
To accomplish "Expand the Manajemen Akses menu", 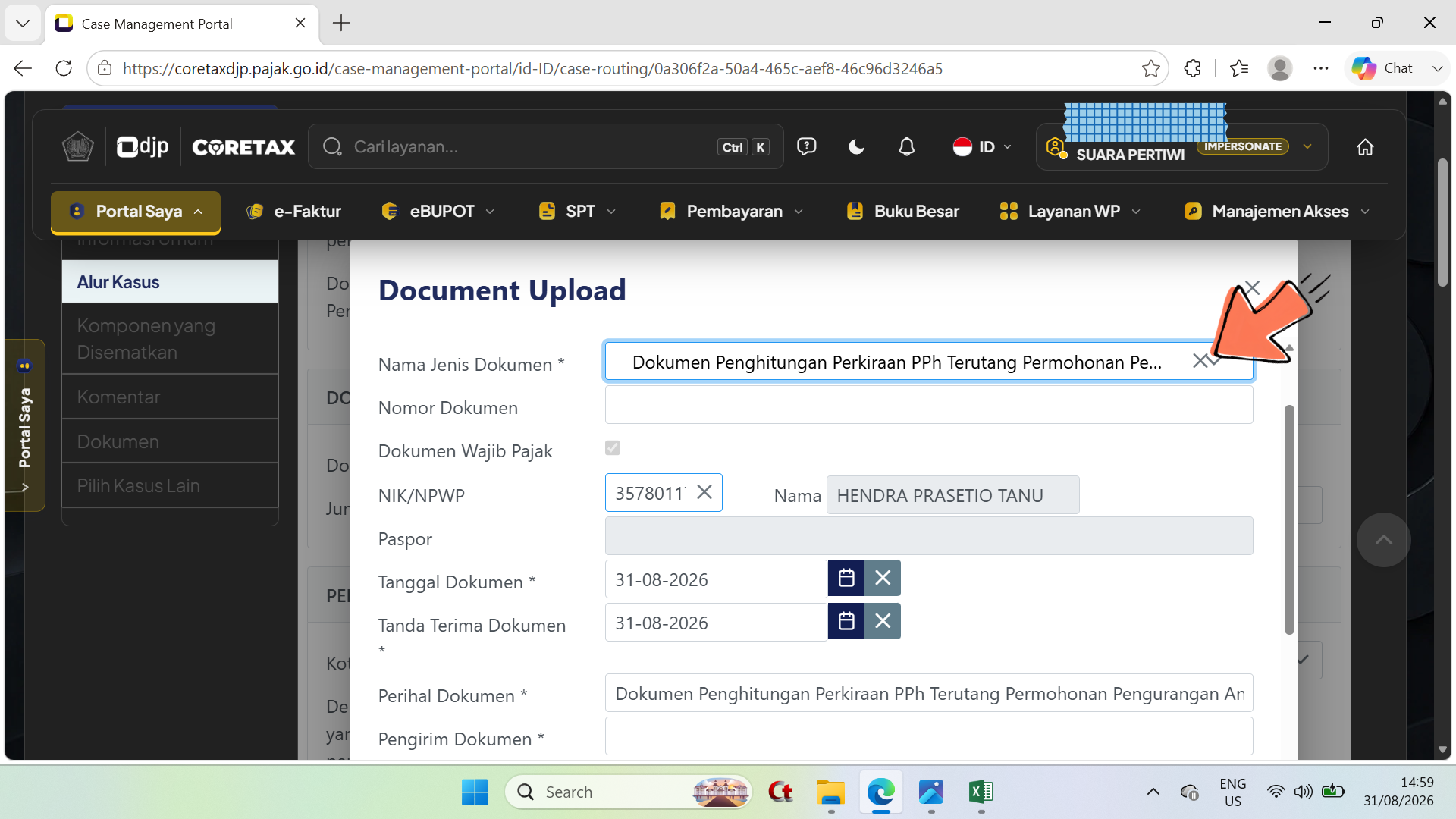I will (x=1277, y=212).
